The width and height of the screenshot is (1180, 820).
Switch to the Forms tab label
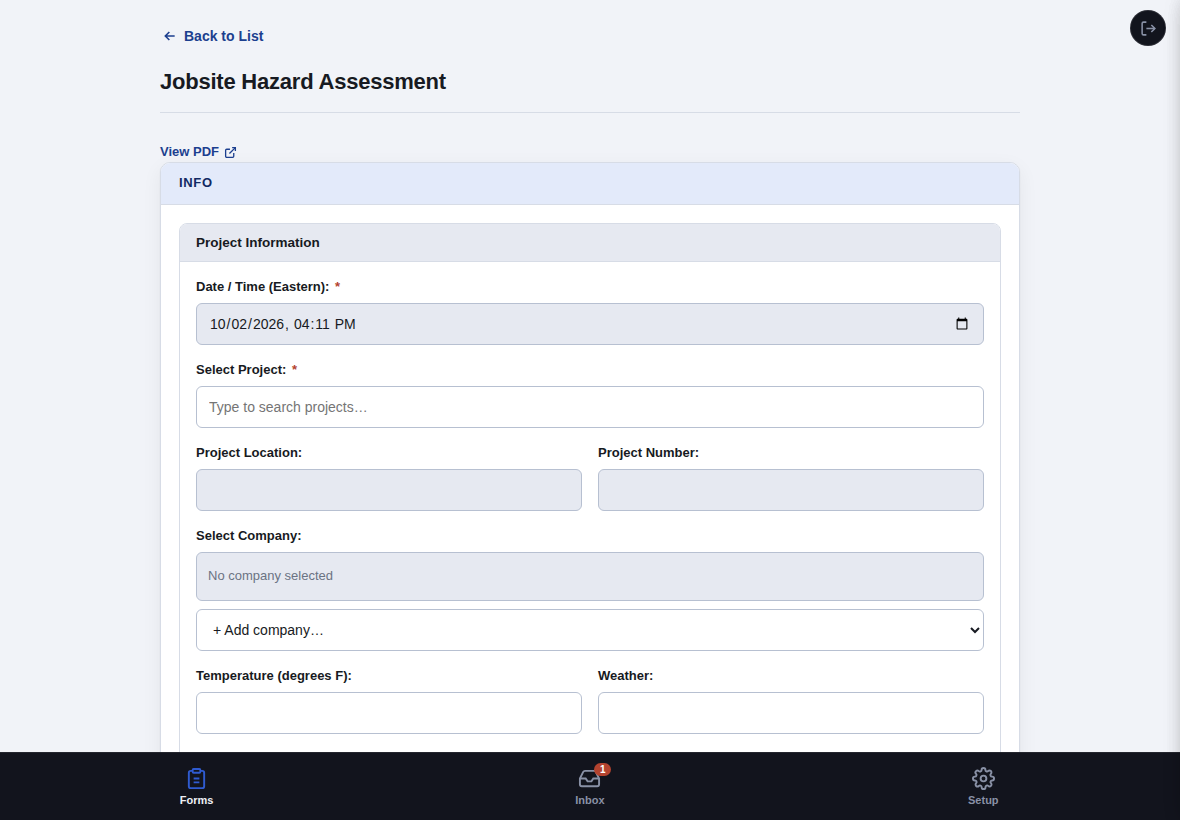click(x=196, y=800)
